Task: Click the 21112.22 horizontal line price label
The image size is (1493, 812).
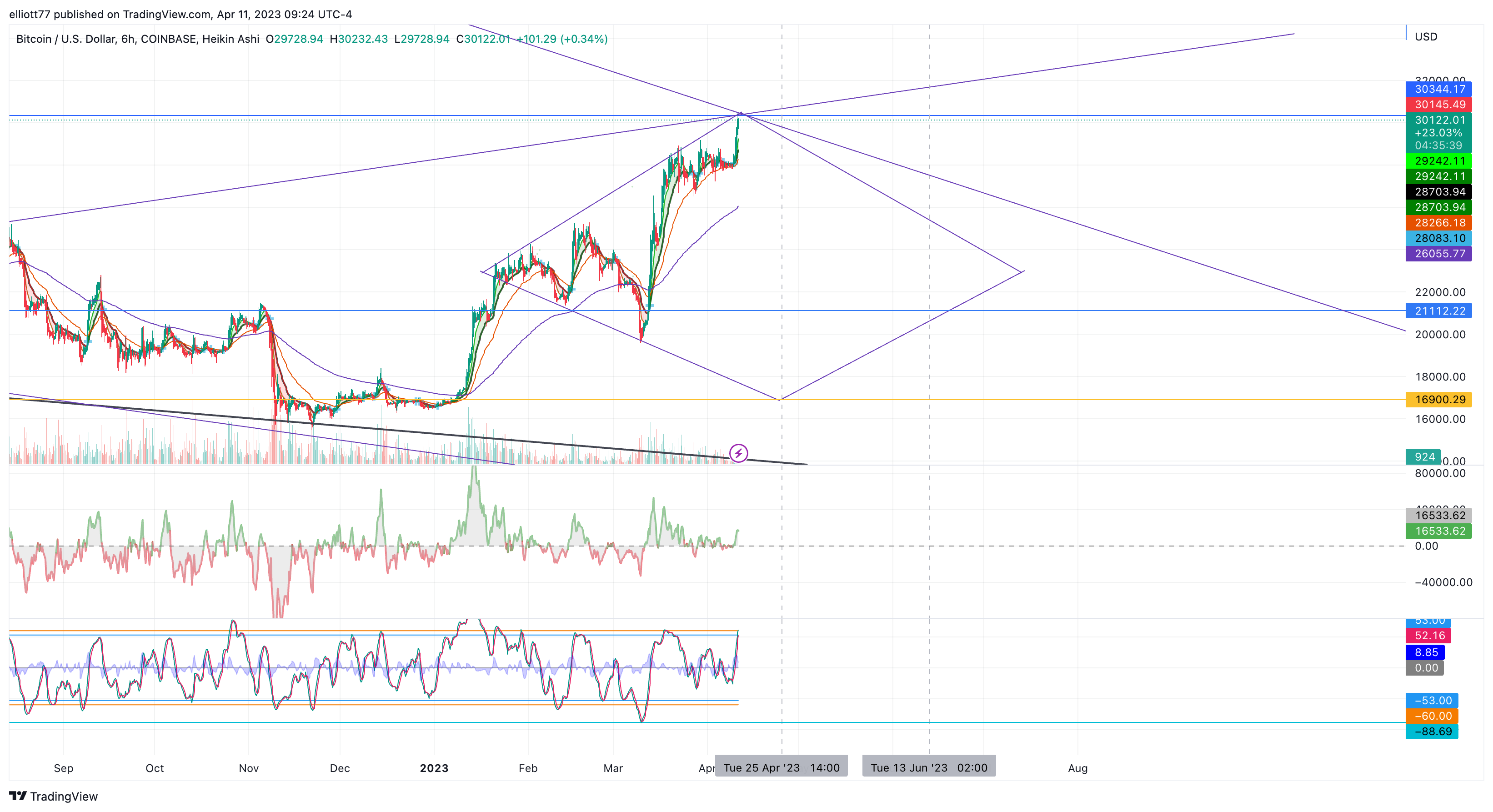Action: [x=1438, y=311]
